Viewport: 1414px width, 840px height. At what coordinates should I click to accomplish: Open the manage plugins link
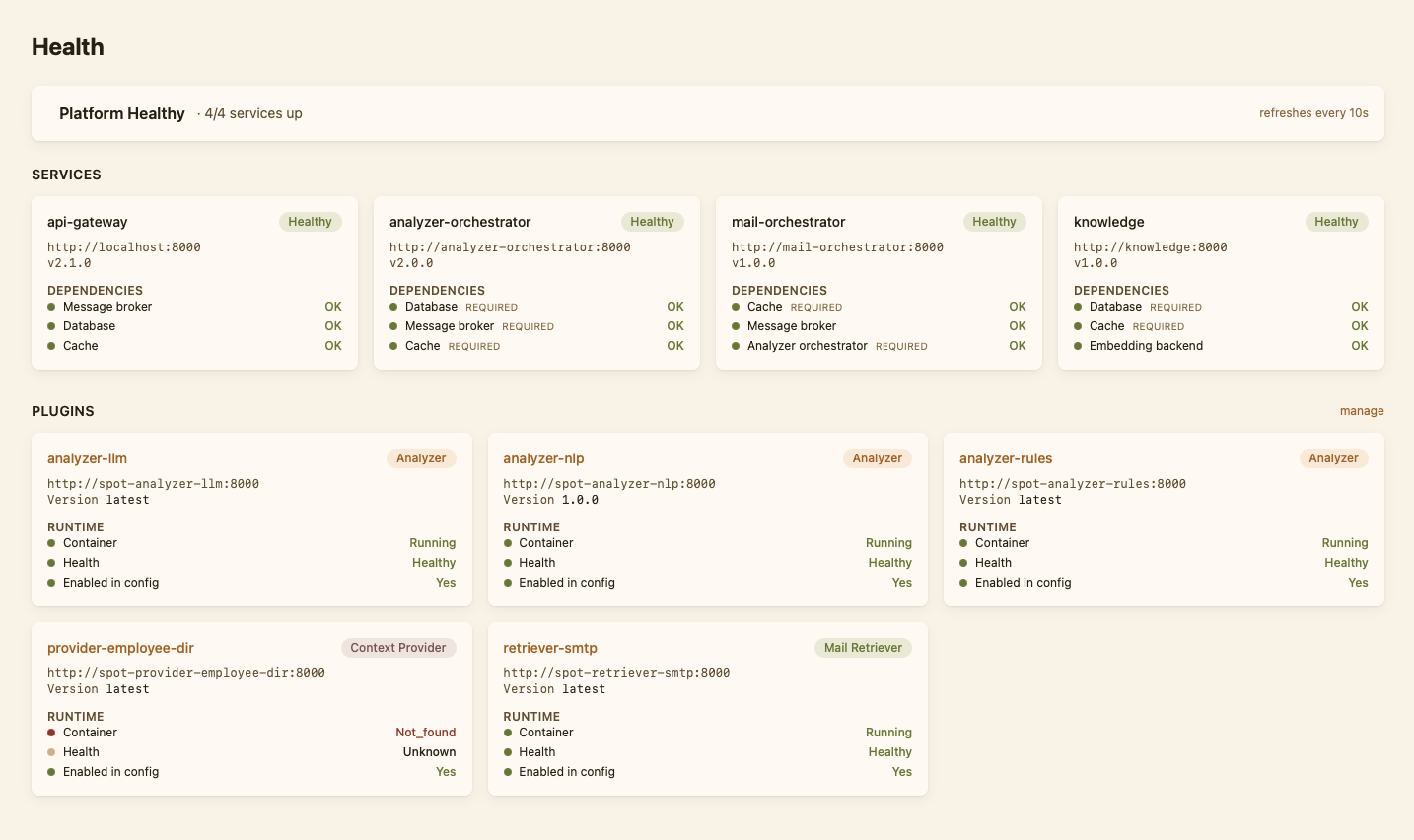point(1362,411)
